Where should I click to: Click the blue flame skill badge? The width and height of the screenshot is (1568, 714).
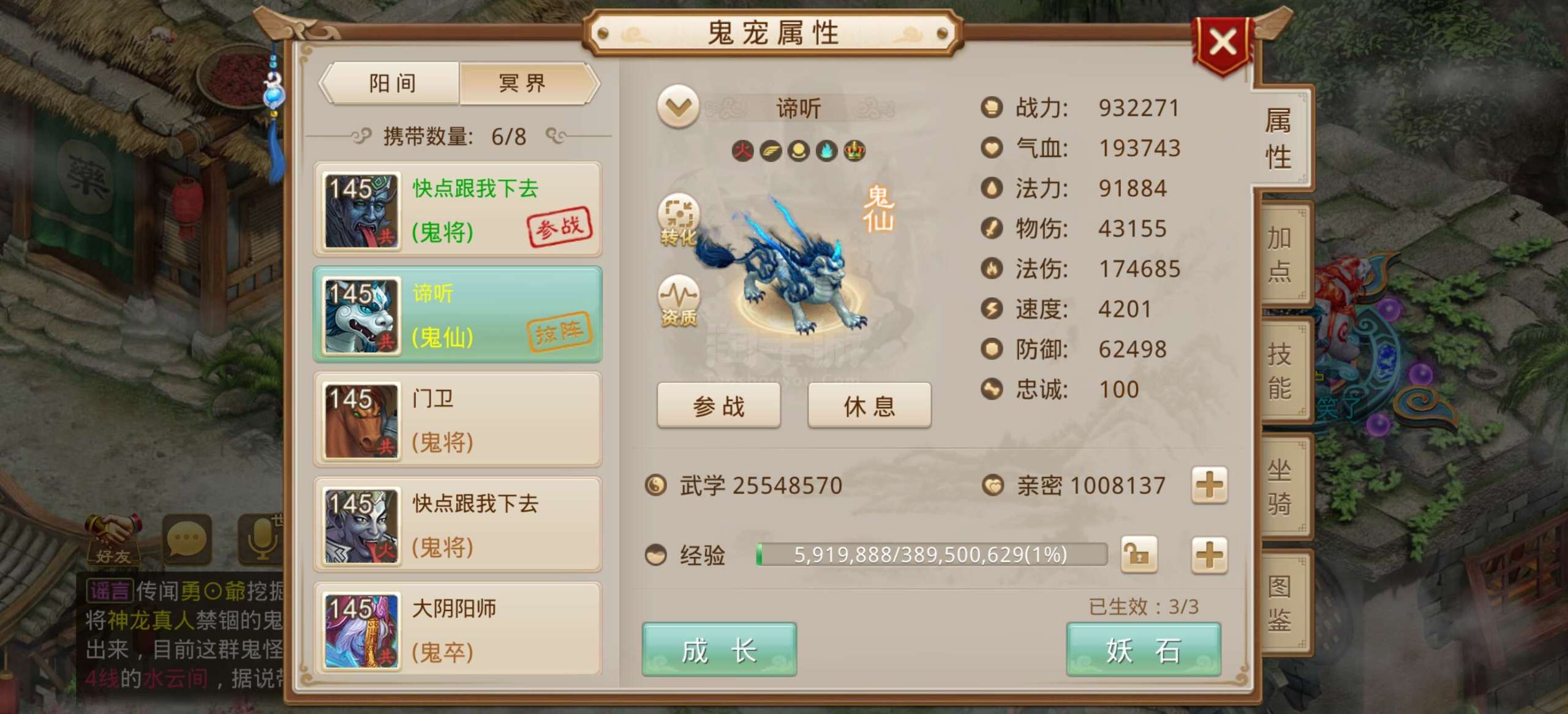826,150
